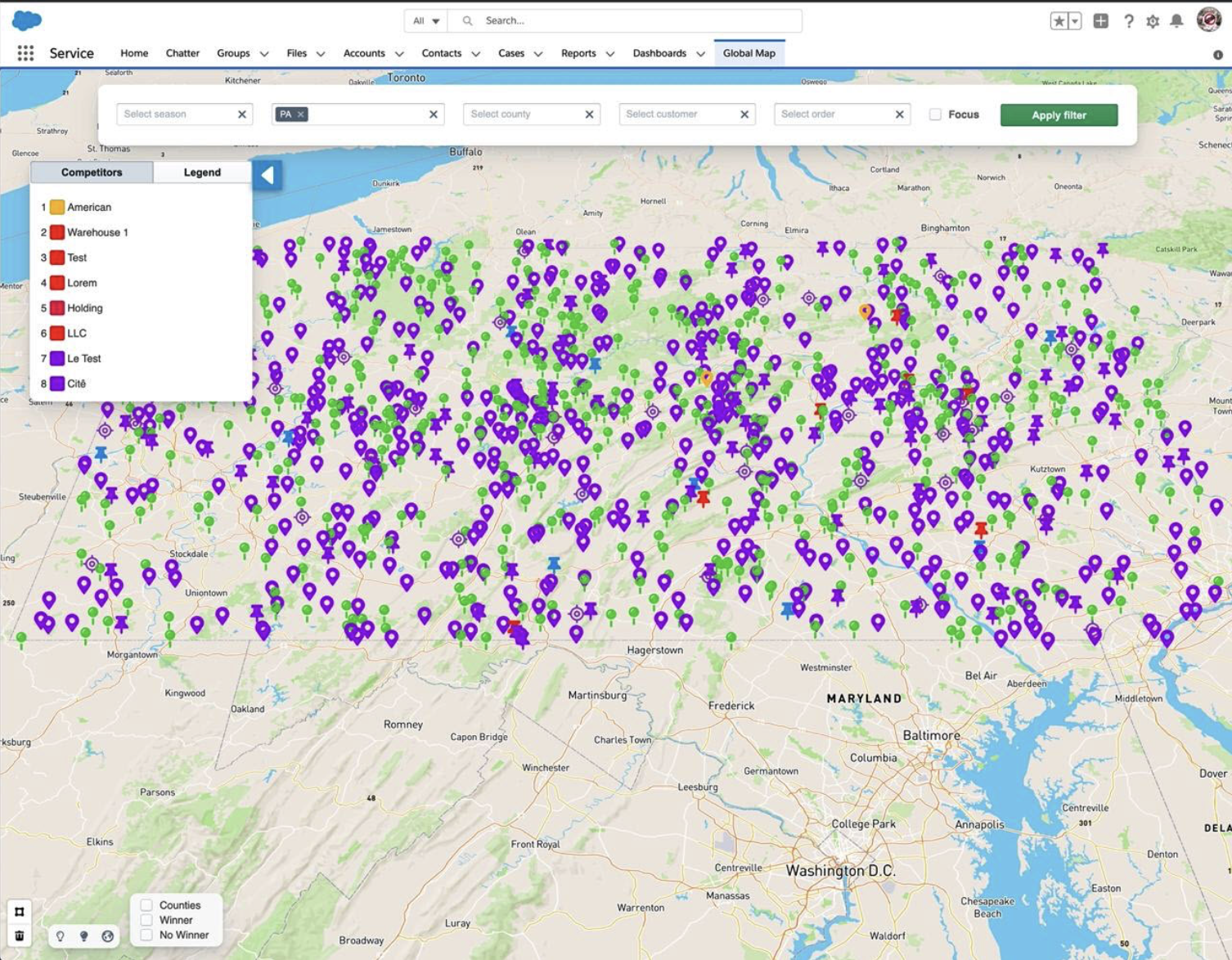Click the American orange color swatch
This screenshot has height=960, width=1232.
click(x=57, y=208)
